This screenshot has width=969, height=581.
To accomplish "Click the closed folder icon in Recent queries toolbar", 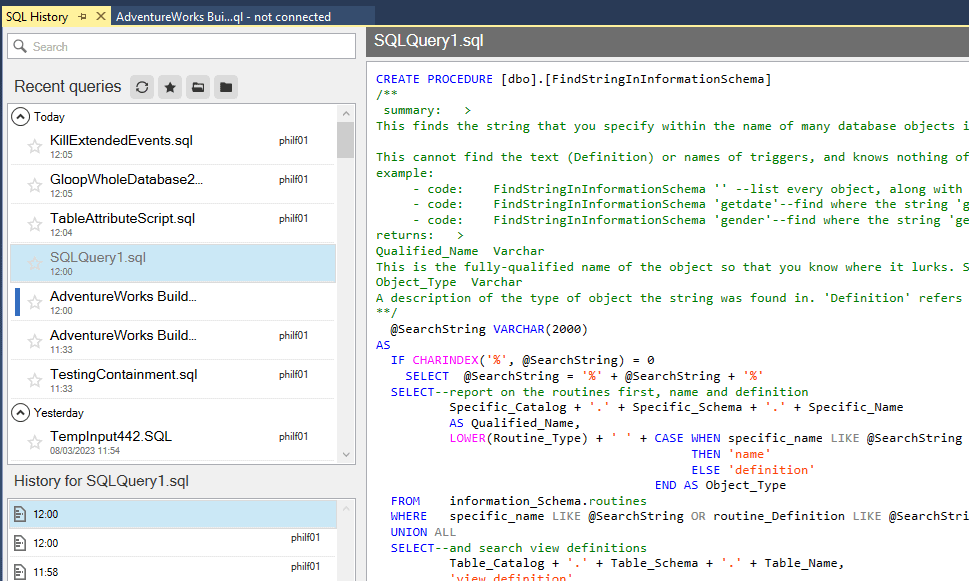I will (224, 87).
